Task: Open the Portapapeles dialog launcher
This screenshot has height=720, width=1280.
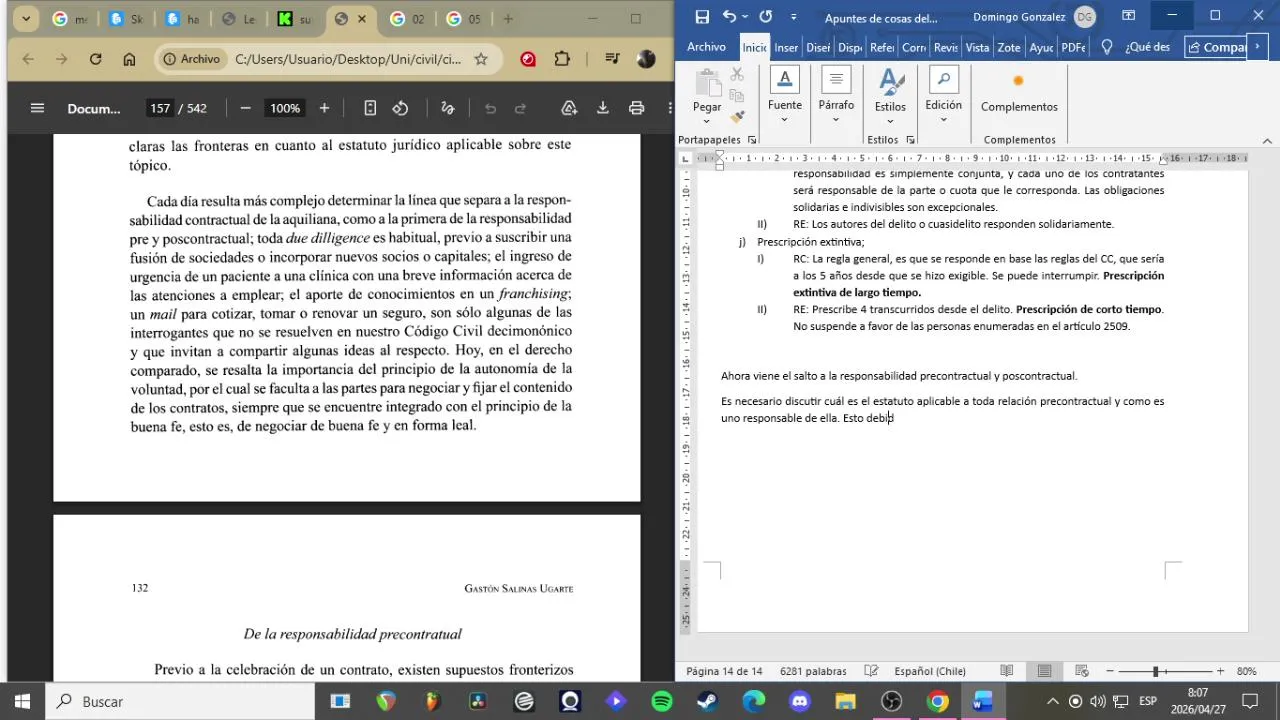Action: coord(752,140)
